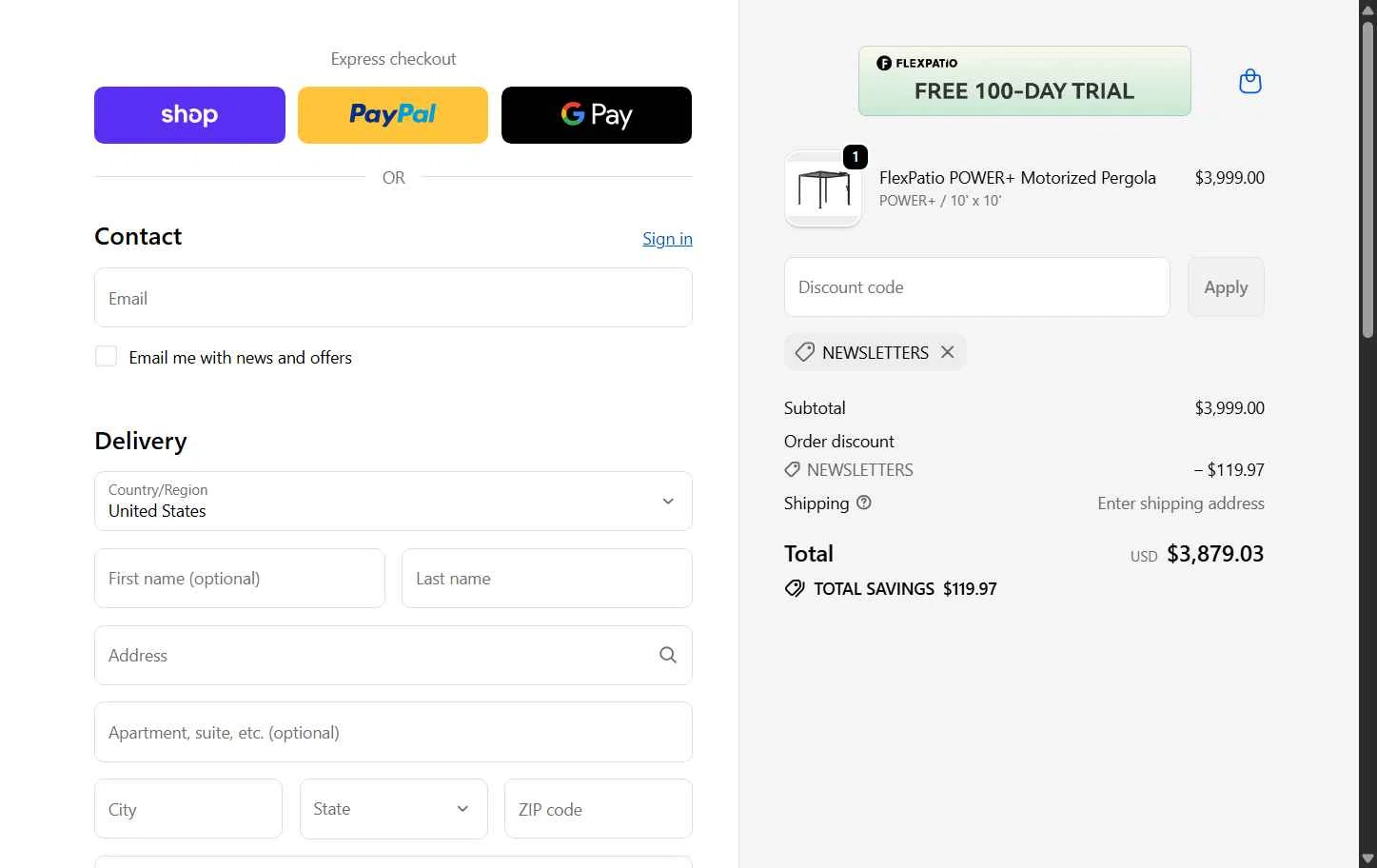The height and width of the screenshot is (868, 1377).
Task: Remove the NEWSLETTERS discount tag
Action: [x=948, y=352]
